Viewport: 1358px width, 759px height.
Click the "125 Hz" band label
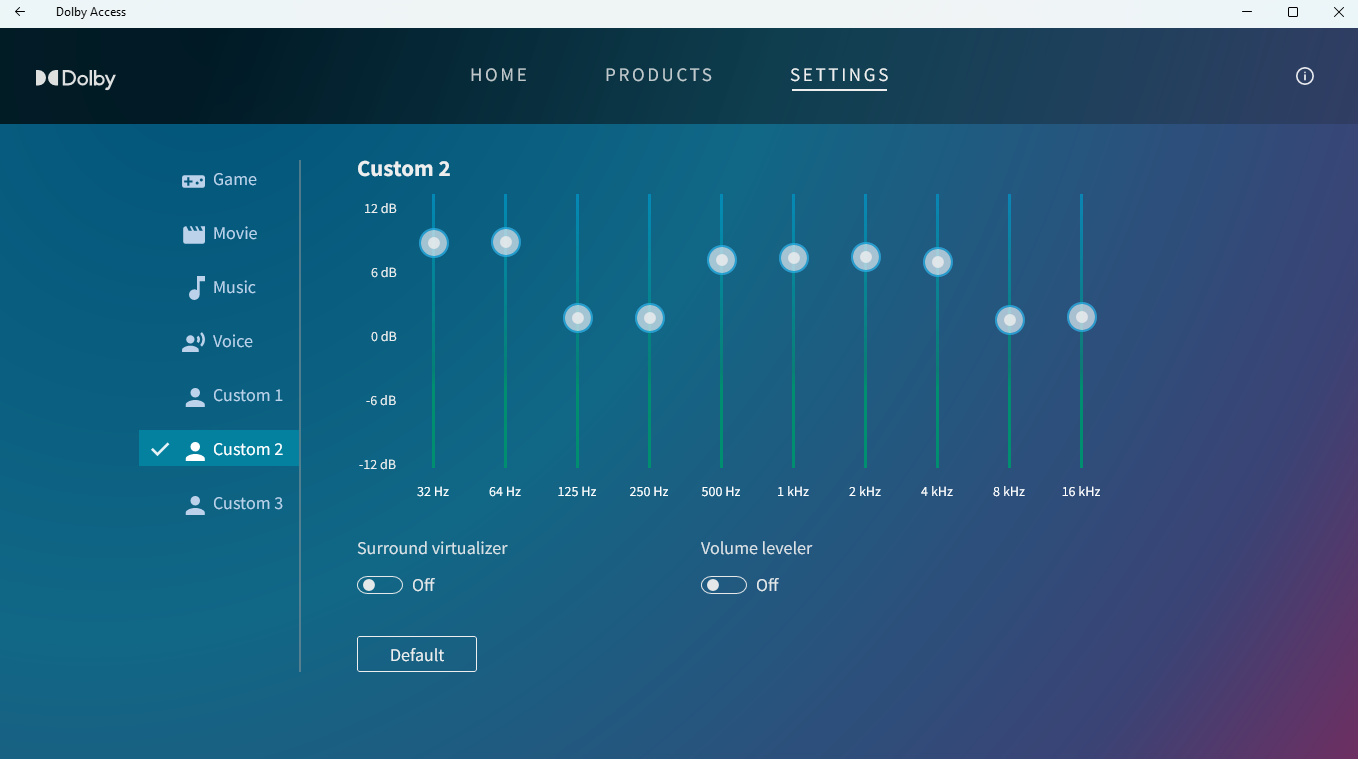(x=577, y=491)
